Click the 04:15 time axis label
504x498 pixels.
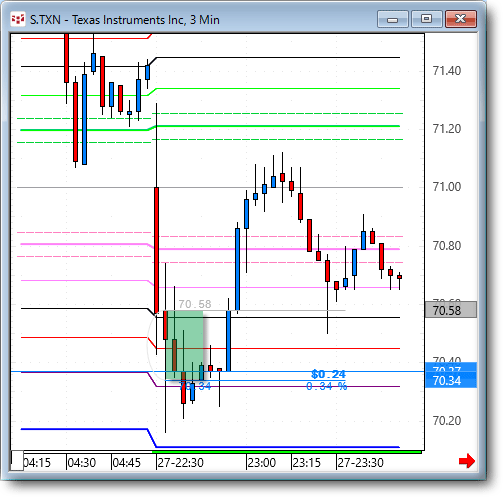point(37,463)
